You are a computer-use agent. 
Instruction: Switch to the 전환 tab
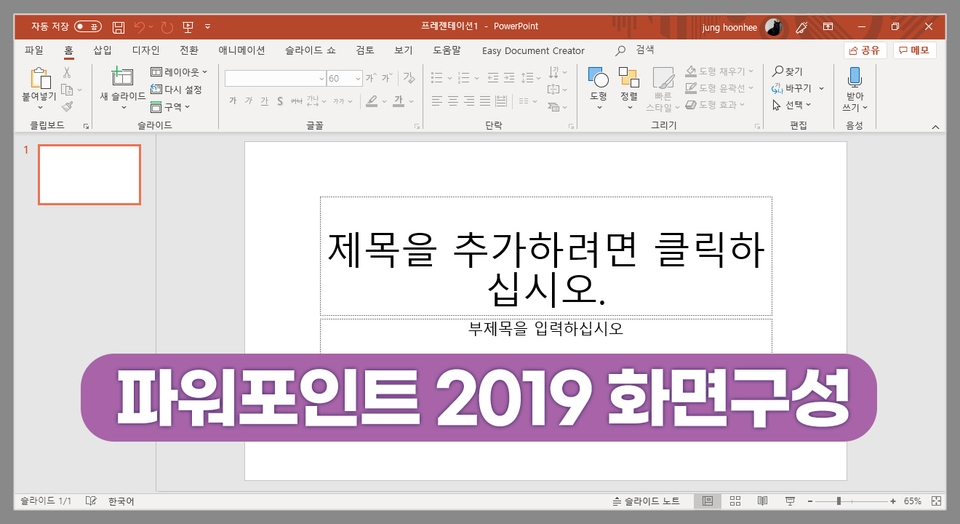tap(189, 50)
